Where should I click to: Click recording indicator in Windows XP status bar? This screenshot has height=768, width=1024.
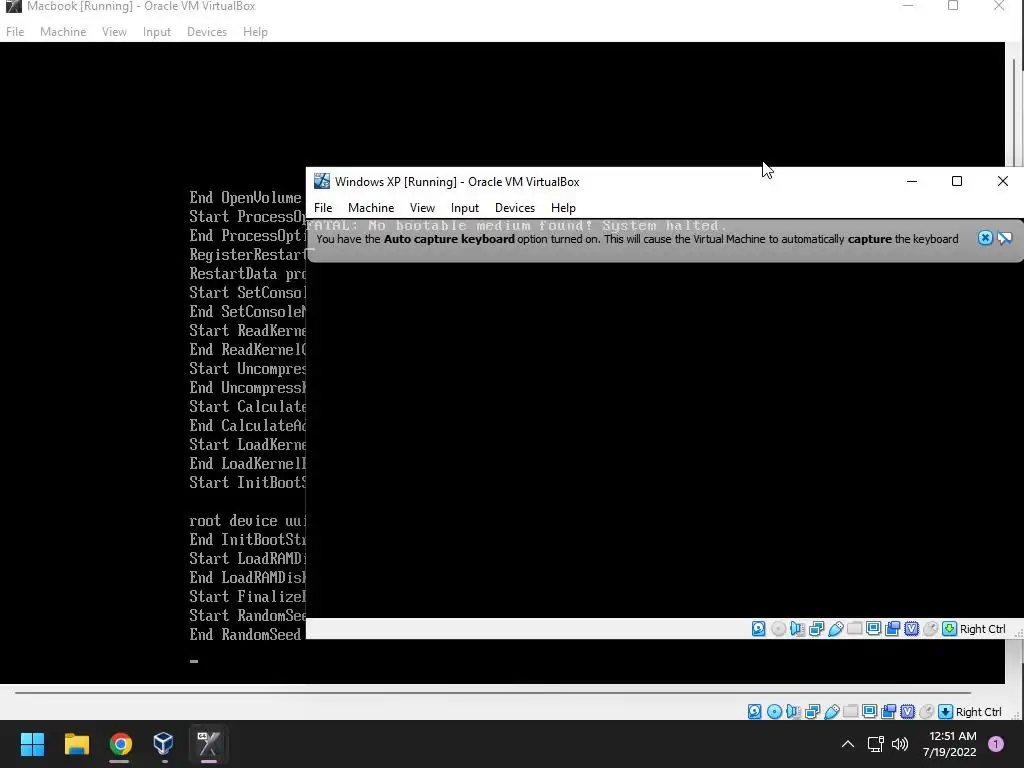click(893, 629)
